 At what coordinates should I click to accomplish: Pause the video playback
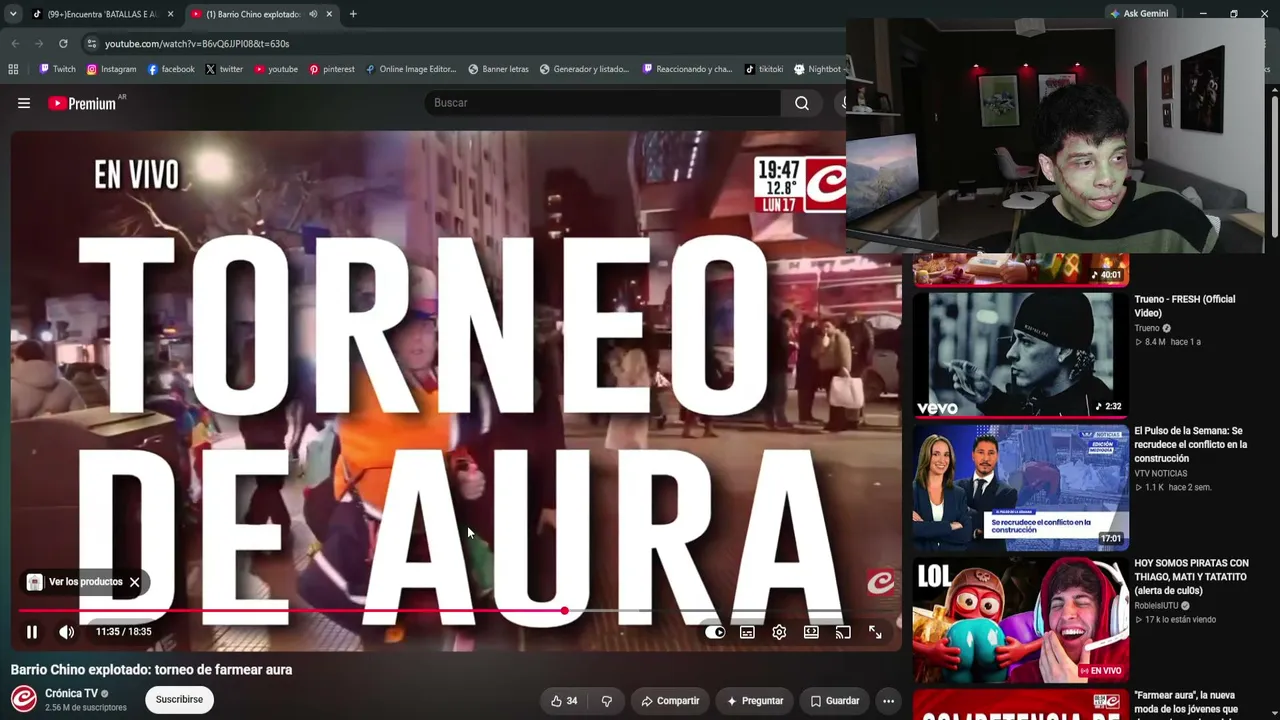(x=32, y=632)
